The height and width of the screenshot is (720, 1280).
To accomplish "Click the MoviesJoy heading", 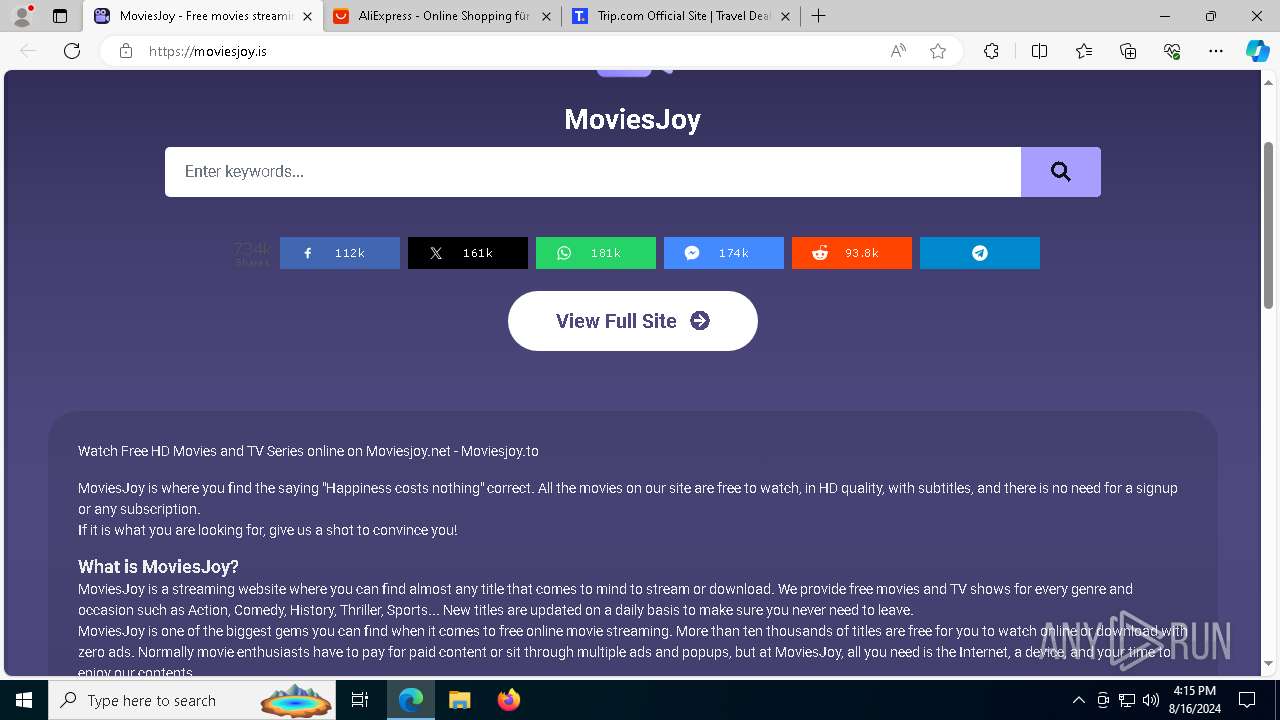I will coord(632,119).
